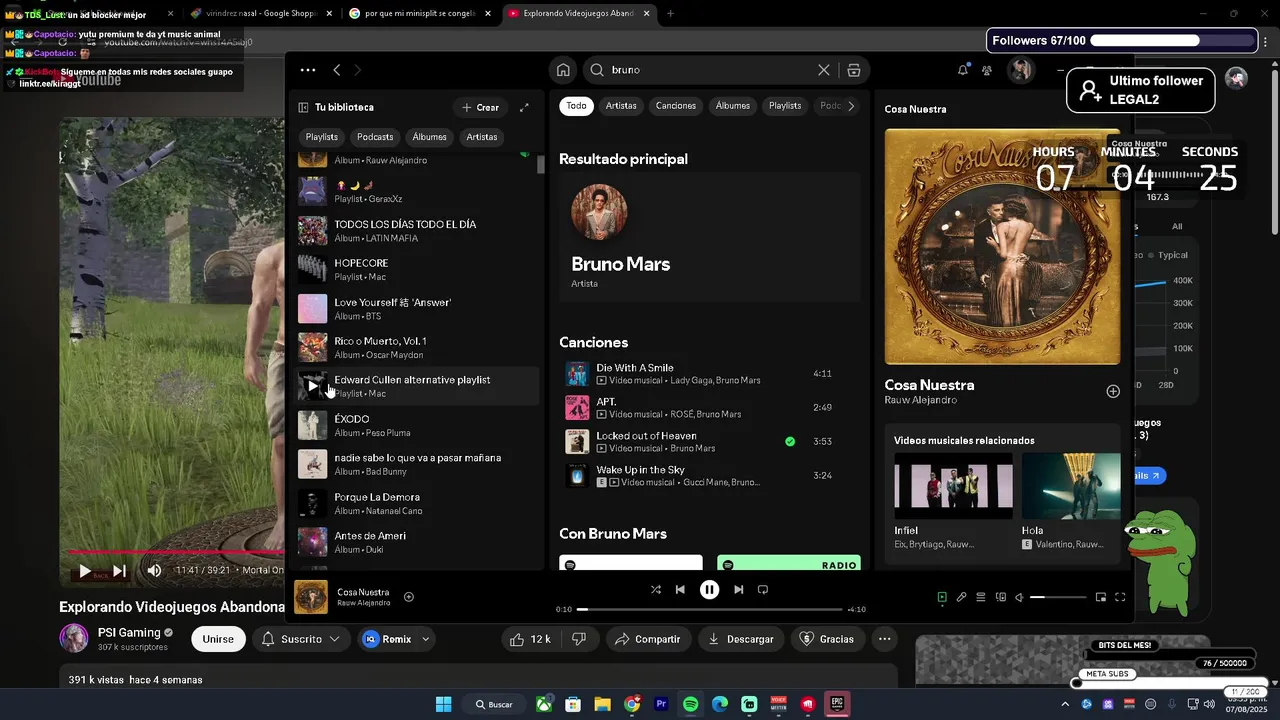
Task: Skip to previous track in Spotify
Action: click(680, 590)
